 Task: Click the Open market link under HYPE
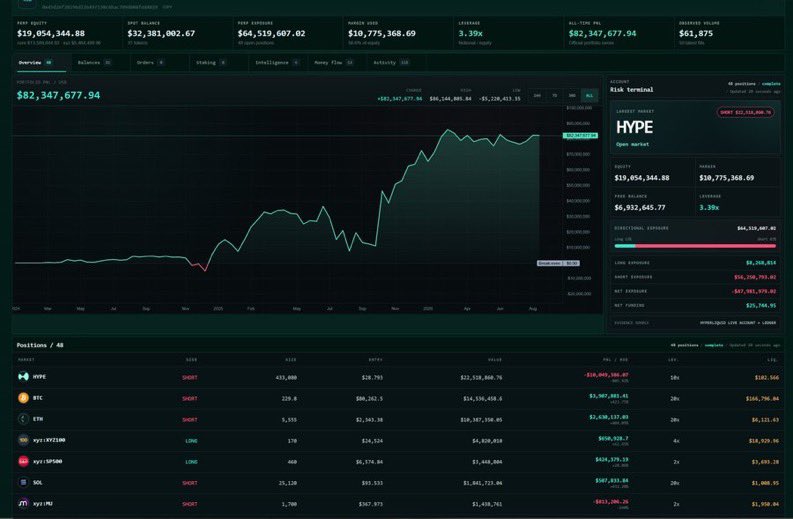click(632, 145)
